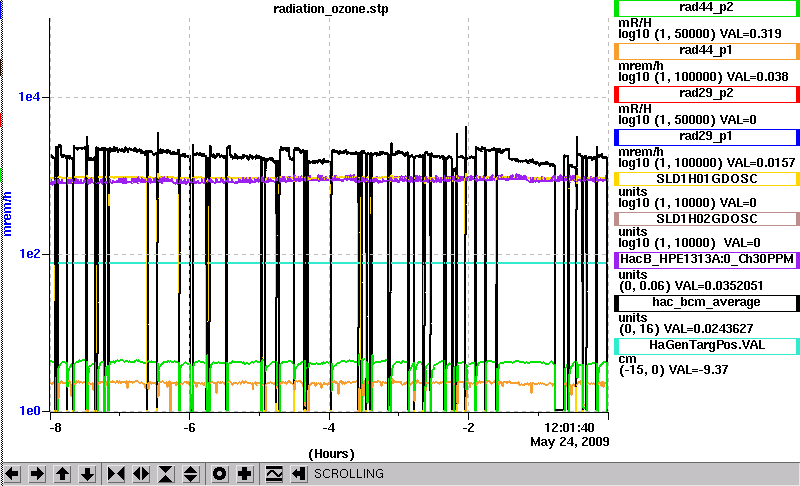Select the rad44_p1 orange legend entry
The height and width of the screenshot is (486, 800).
(x=707, y=51)
